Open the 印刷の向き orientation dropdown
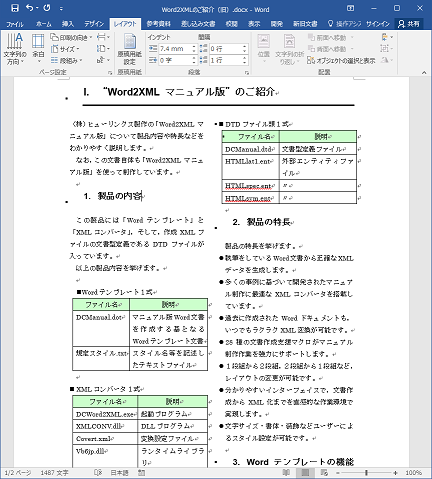The image size is (432, 479). [x=71, y=38]
